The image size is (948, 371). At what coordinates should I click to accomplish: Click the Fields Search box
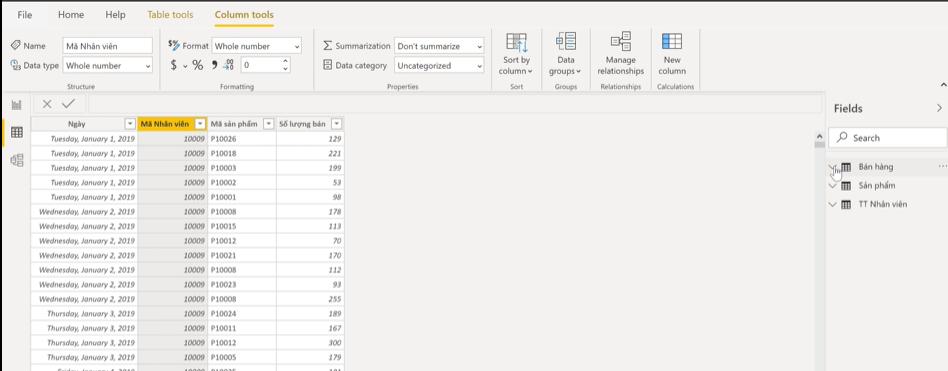[887, 138]
